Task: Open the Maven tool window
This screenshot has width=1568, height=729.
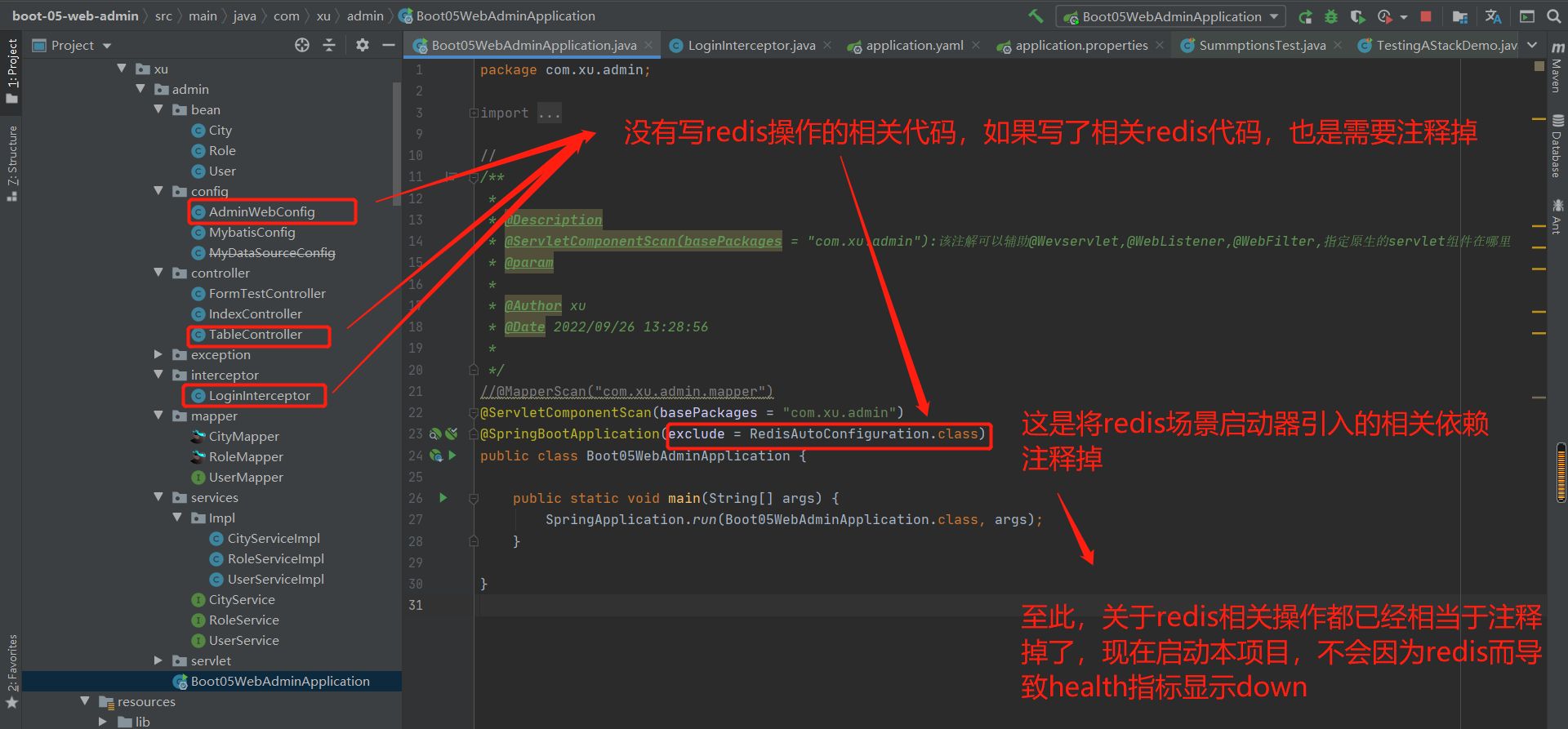Action: point(1557,67)
